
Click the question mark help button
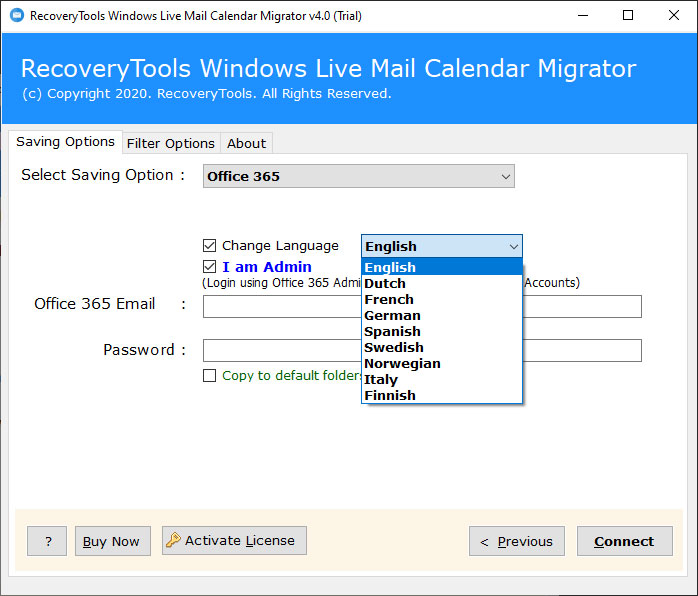click(47, 541)
